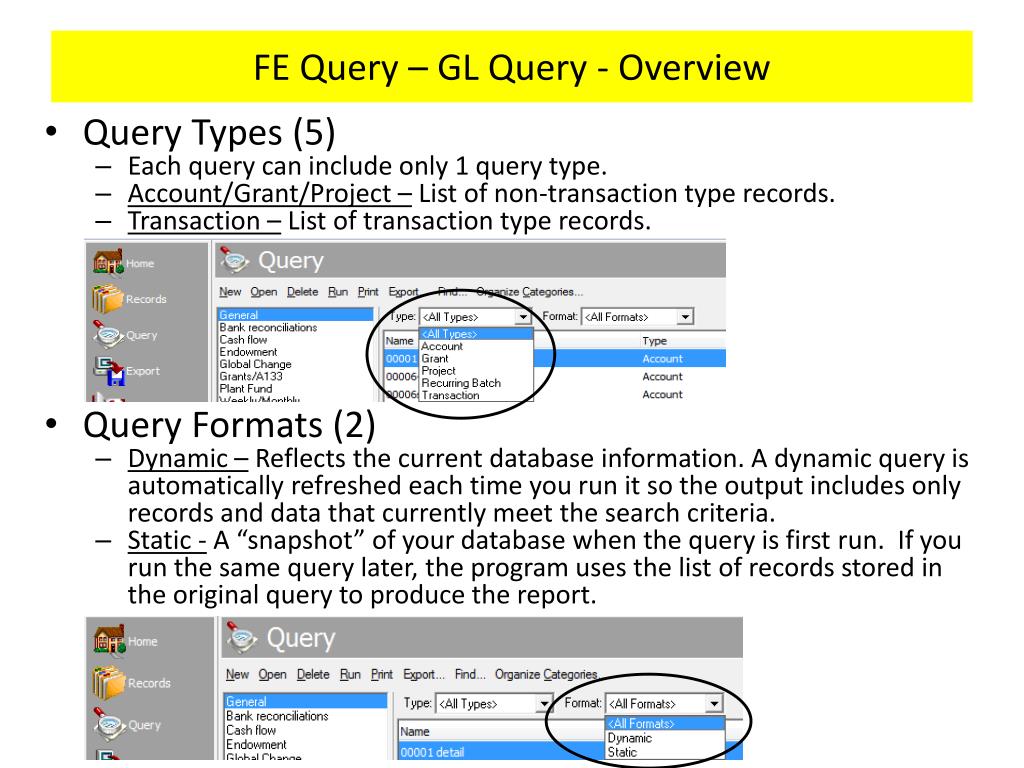The height and width of the screenshot is (768, 1024).
Task: Select Cash flow in lower category list
Action: 251,730
